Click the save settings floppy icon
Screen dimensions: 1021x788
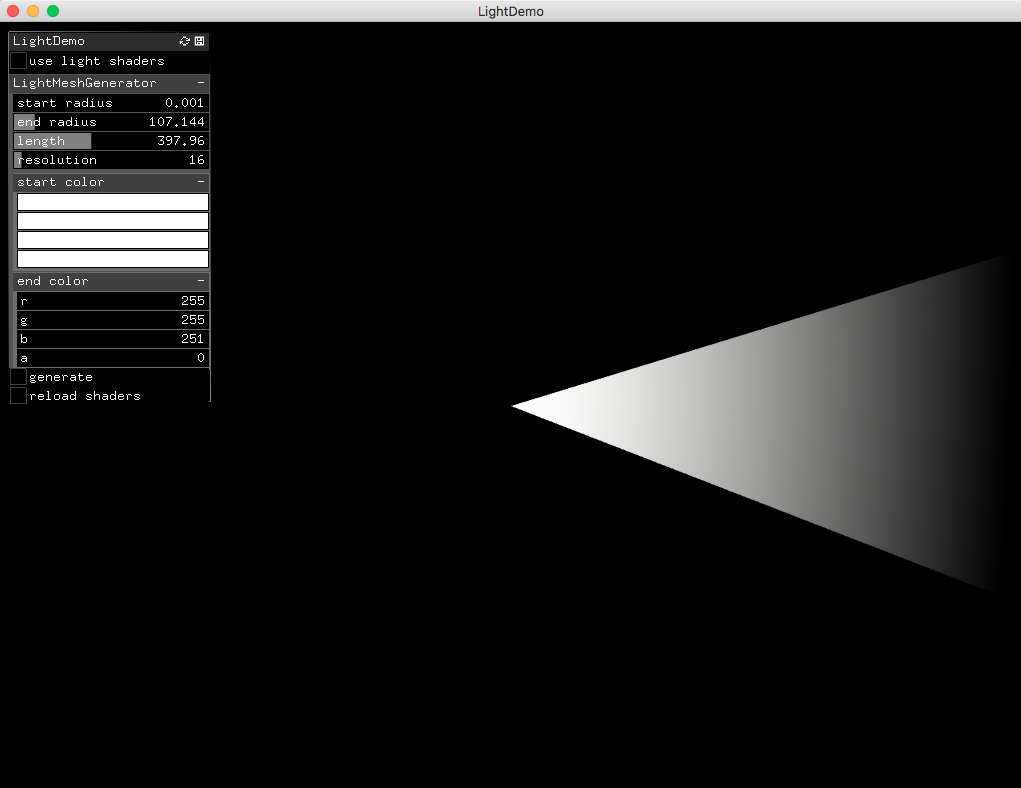point(198,41)
